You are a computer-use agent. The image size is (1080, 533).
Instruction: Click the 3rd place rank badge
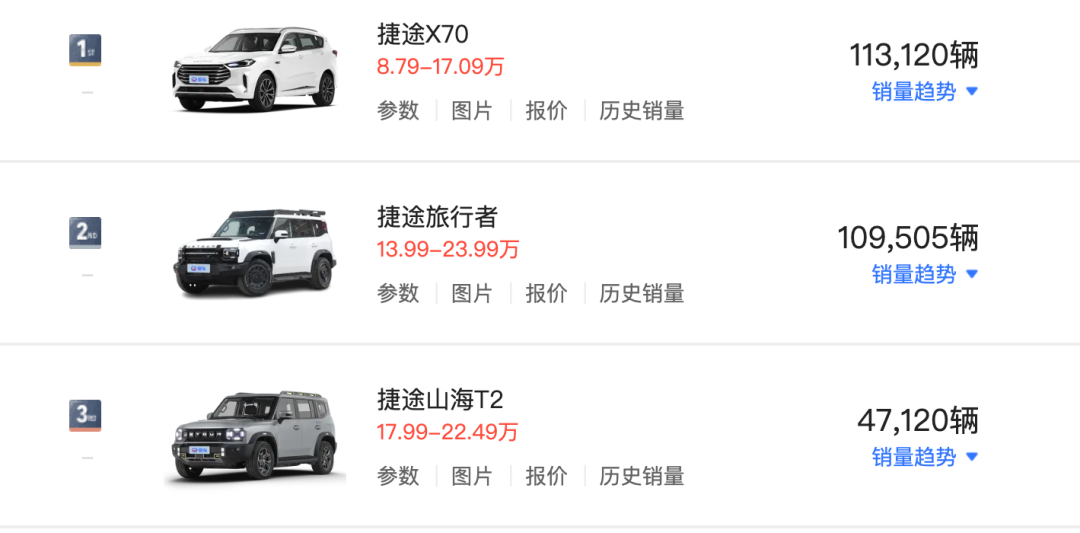tap(85, 415)
